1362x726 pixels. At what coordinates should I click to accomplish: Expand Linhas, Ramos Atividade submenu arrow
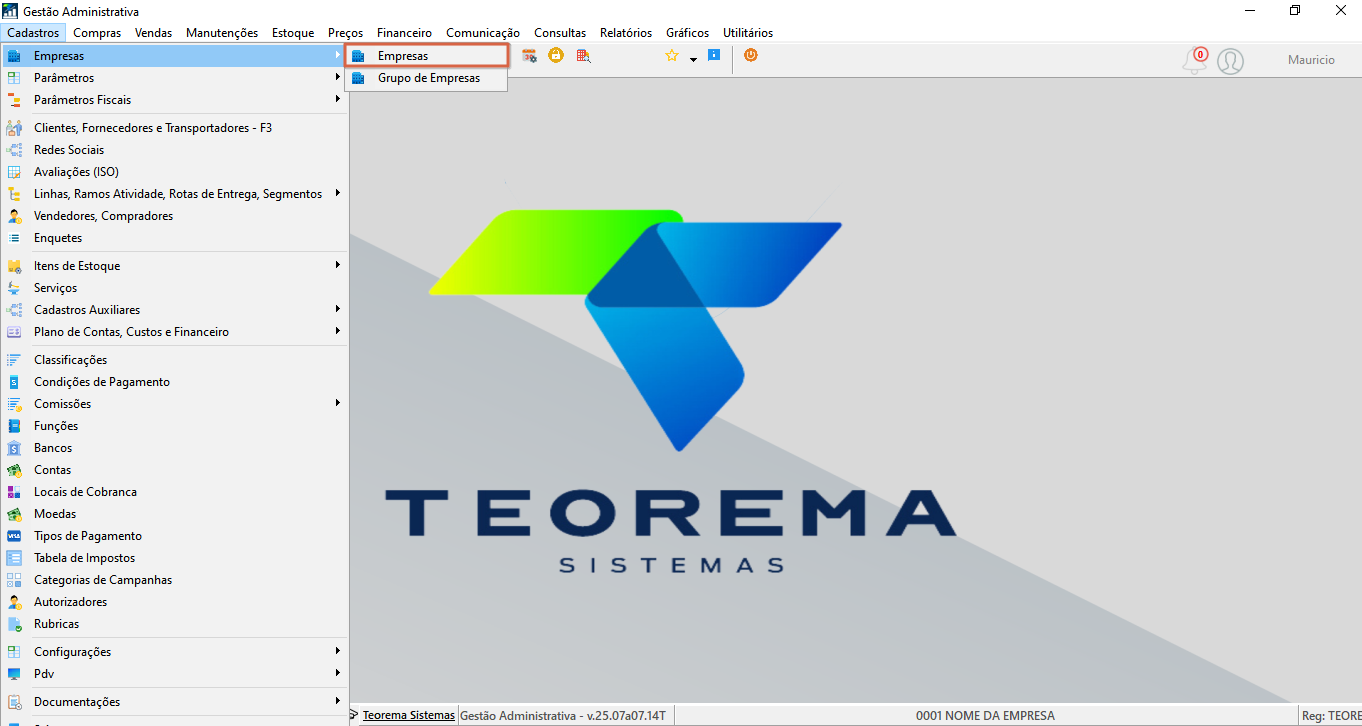pyautogui.click(x=339, y=193)
